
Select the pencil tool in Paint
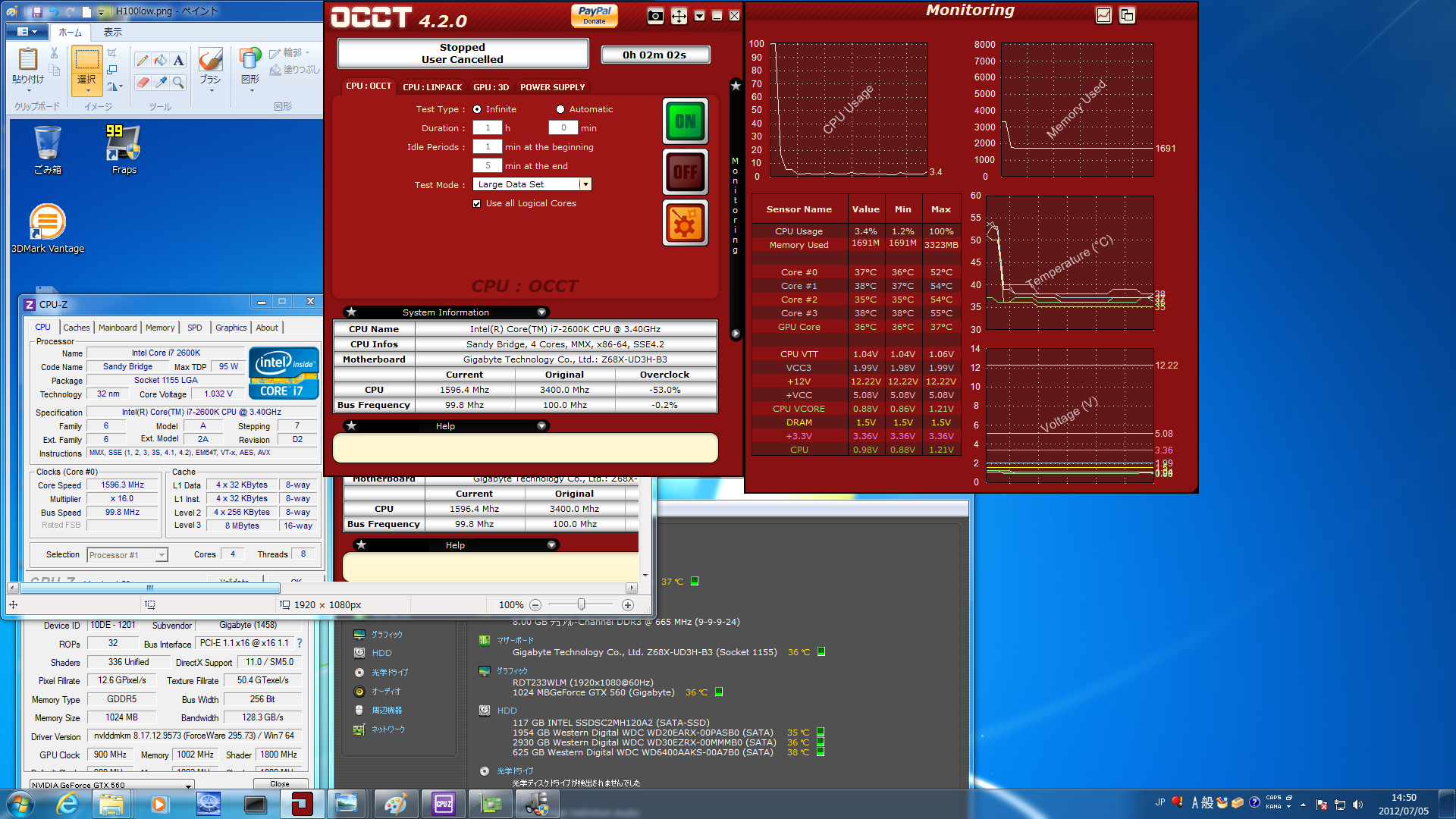pyautogui.click(x=143, y=61)
